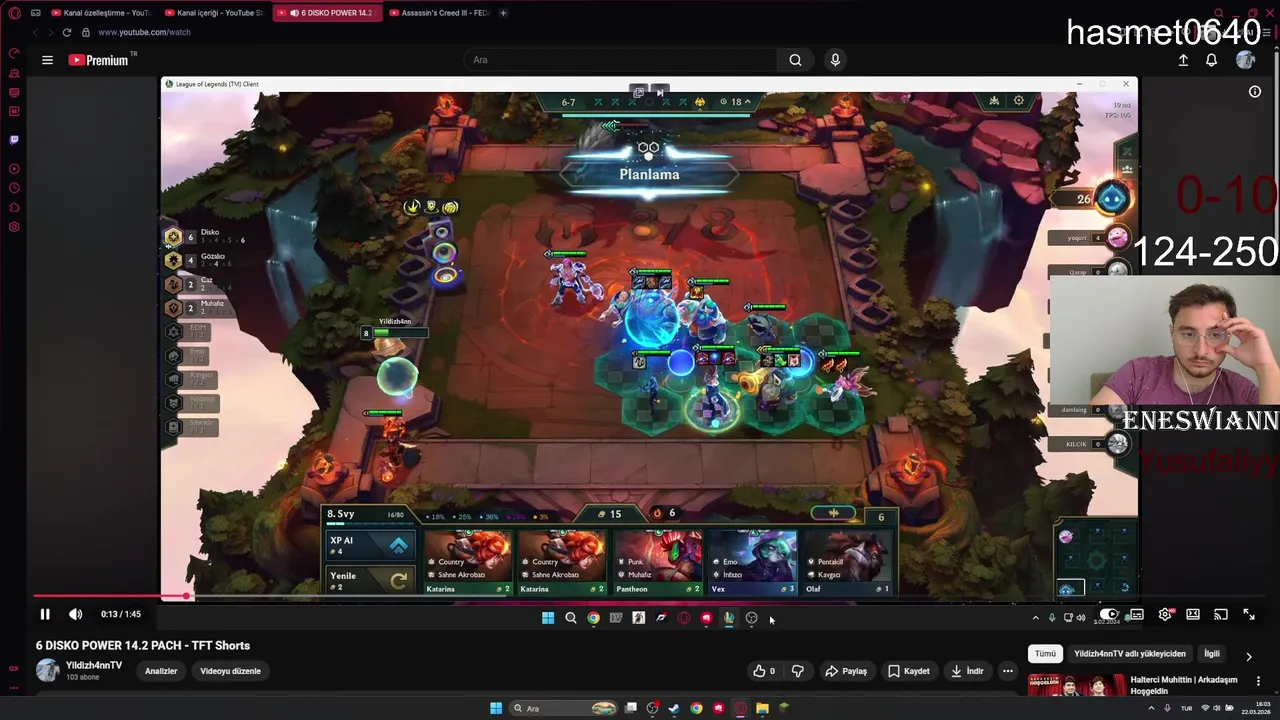Open File Explorer from the taskbar
Image resolution: width=1280 pixels, height=720 pixels.
762,708
